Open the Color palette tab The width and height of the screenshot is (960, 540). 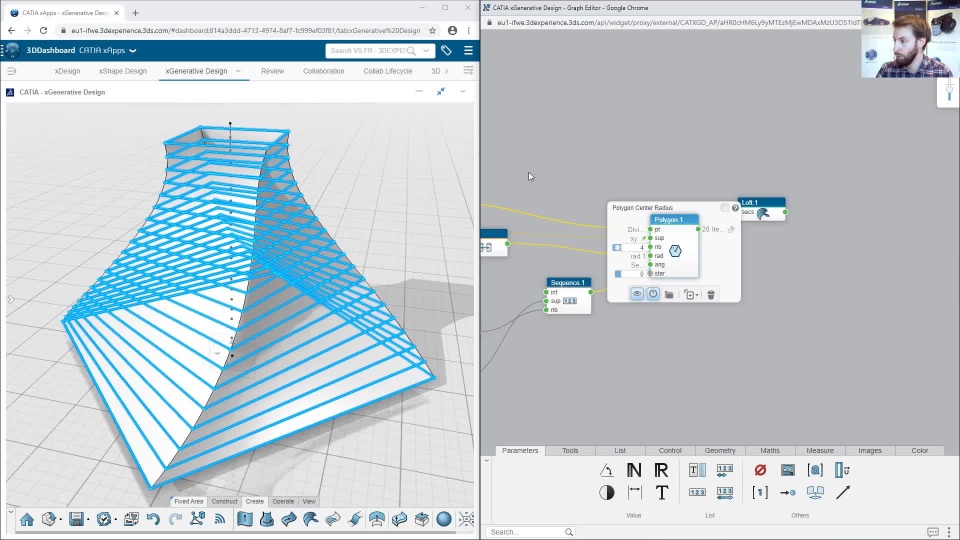920,451
